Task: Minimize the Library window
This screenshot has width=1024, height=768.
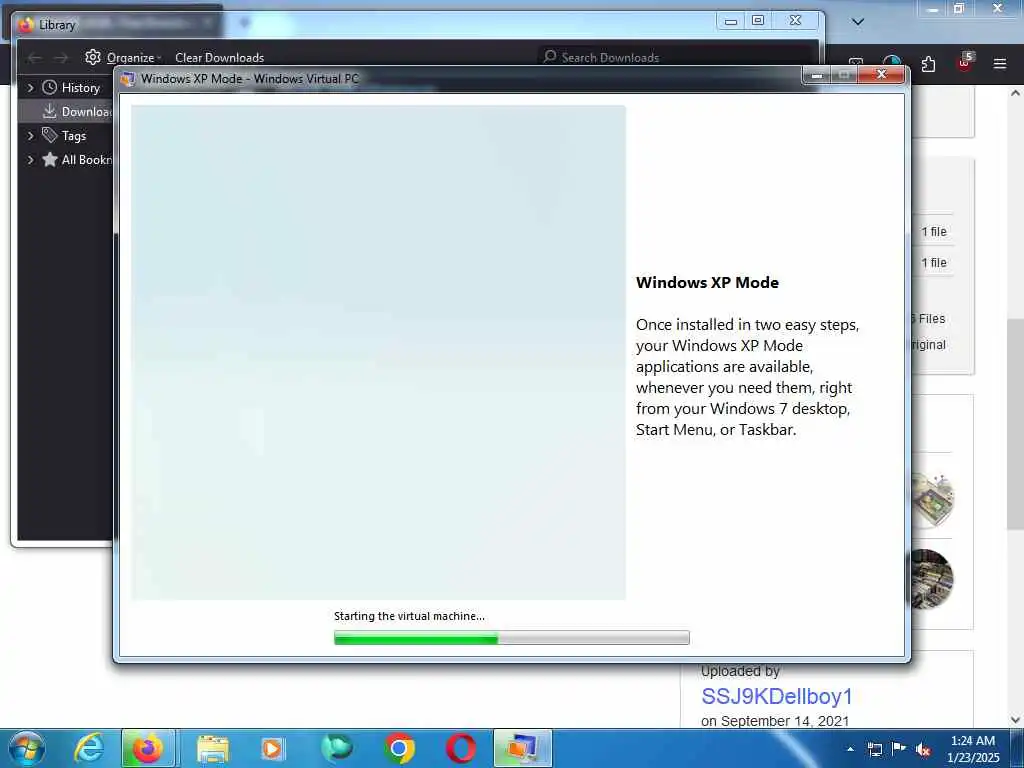Action: tap(731, 21)
